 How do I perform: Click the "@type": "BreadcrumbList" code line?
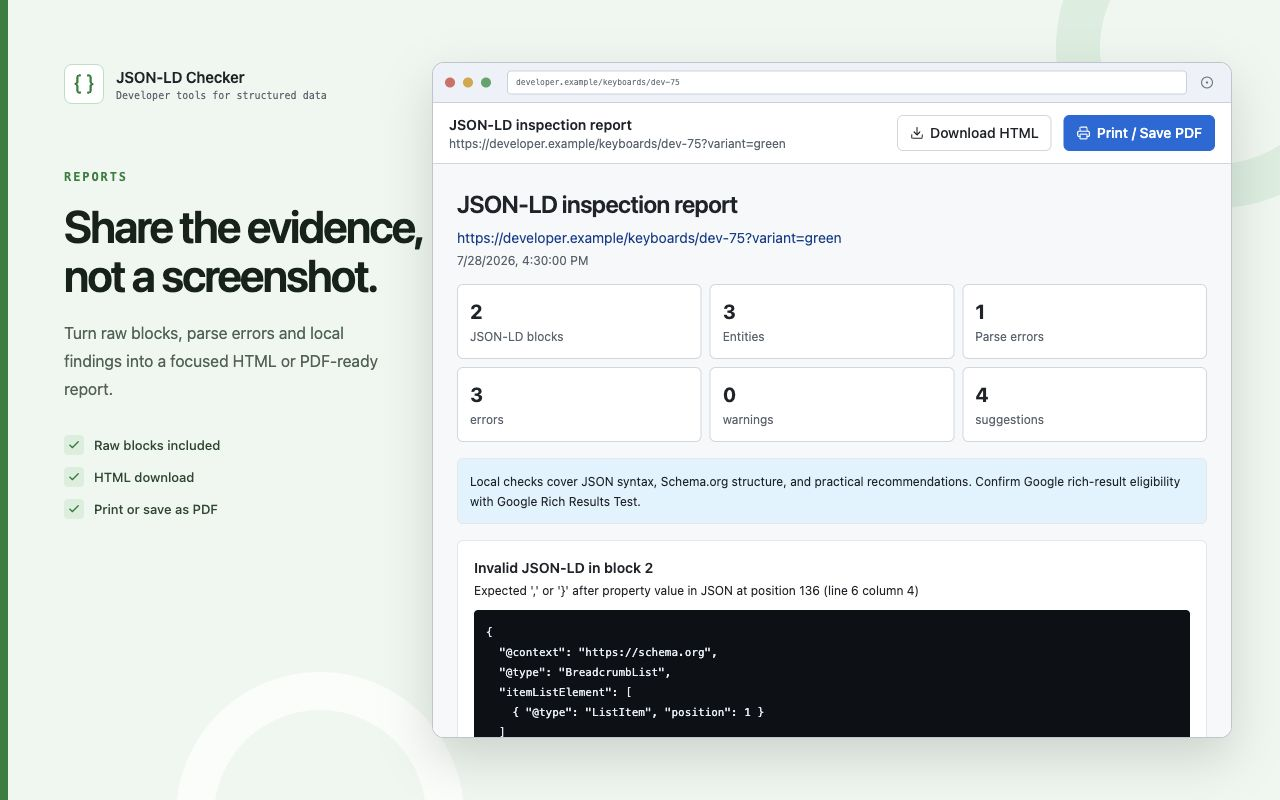(585, 672)
